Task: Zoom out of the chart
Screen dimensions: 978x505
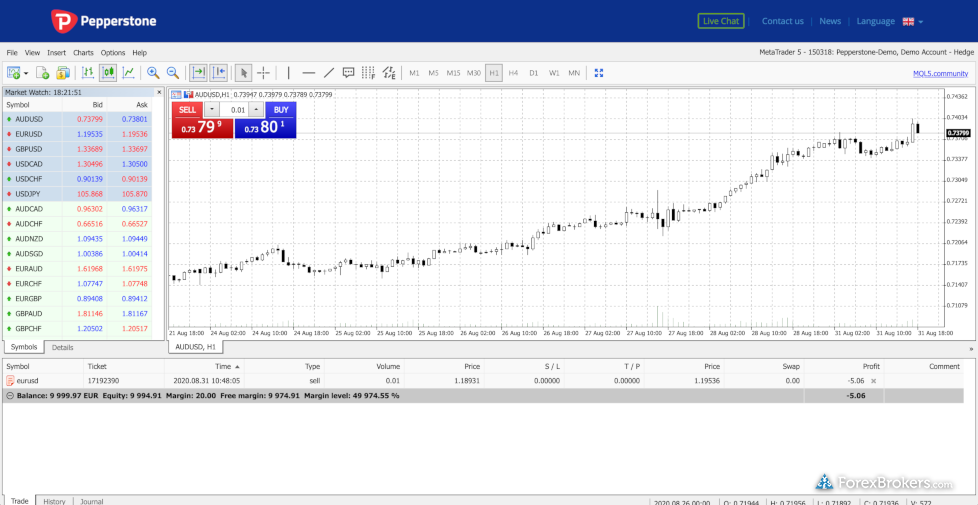Action: pos(173,73)
